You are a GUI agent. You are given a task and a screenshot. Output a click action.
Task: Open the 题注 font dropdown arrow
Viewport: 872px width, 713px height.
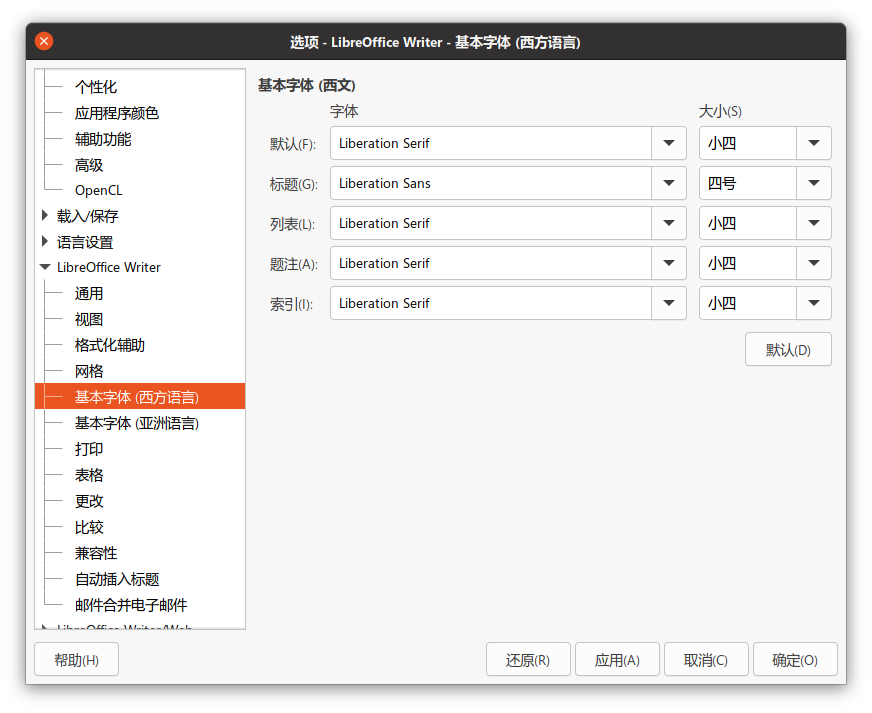pos(669,263)
